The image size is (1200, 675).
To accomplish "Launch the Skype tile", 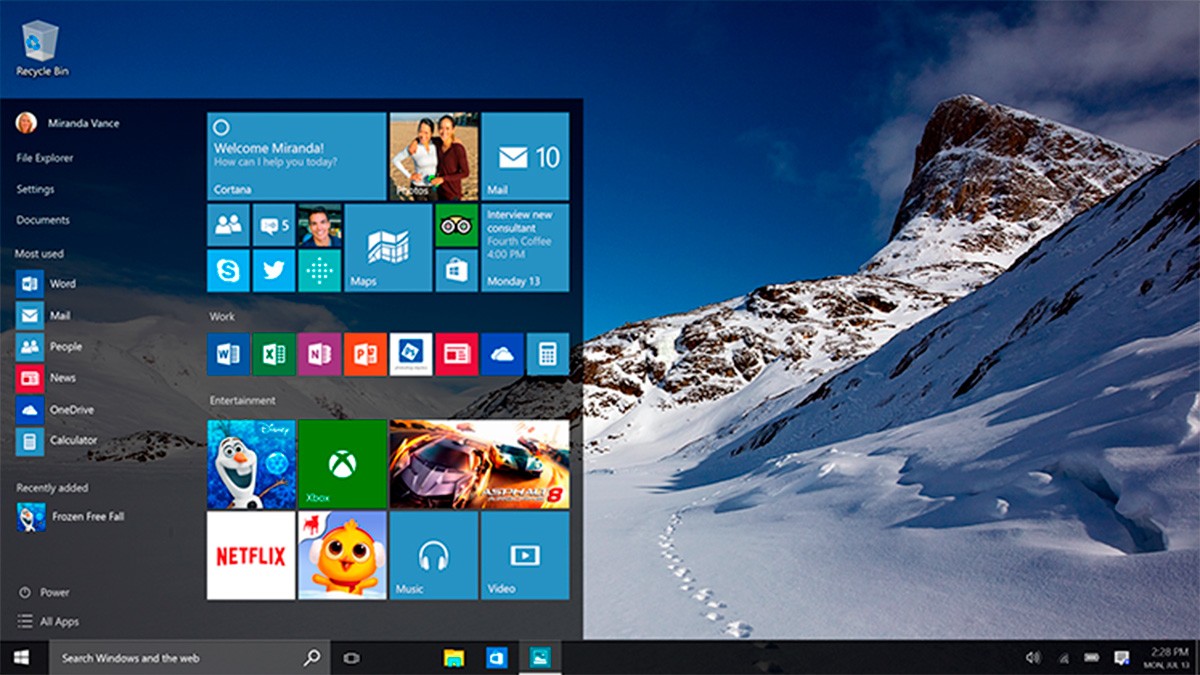I will tap(227, 271).
